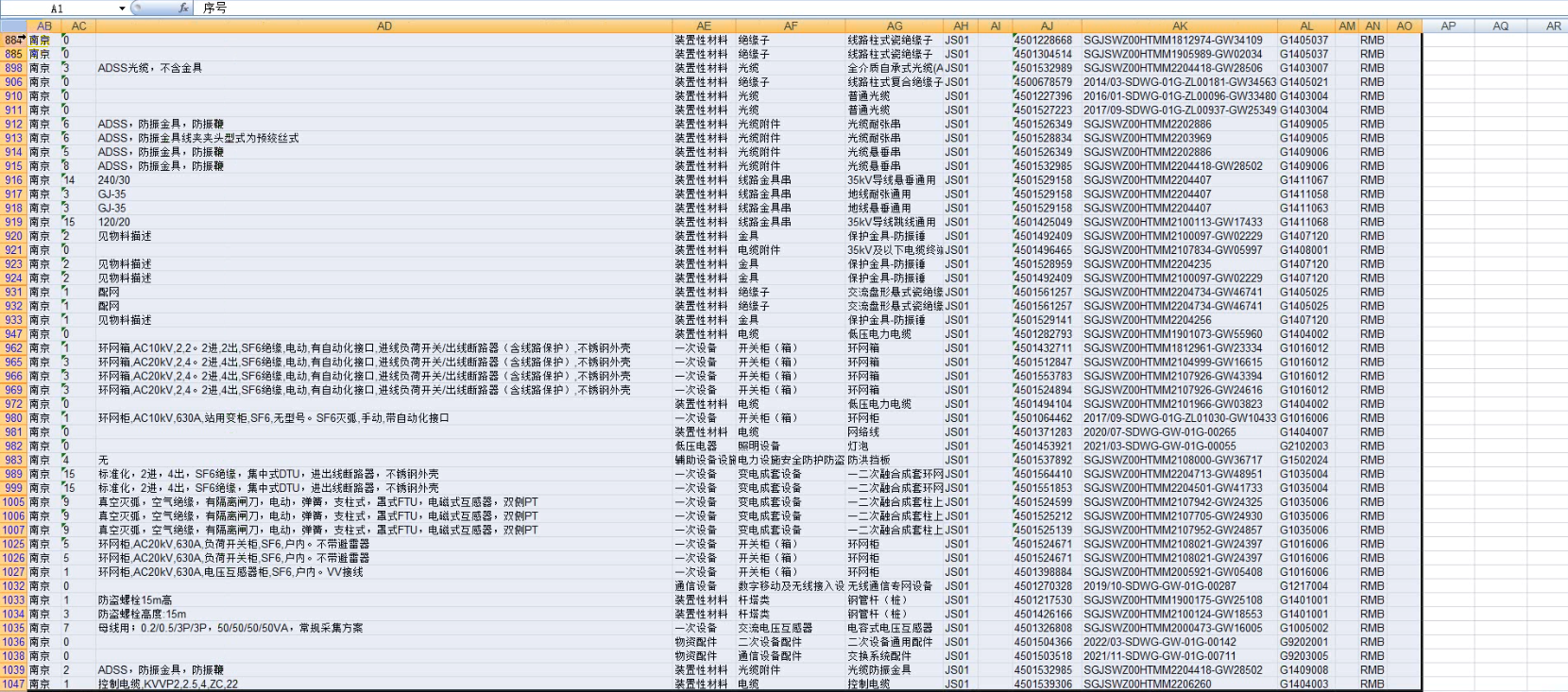The height and width of the screenshot is (692, 1568).
Task: Click the 控制电缆,KVVP2,2.5,4,ZC,22 description cell
Action: pos(168,684)
